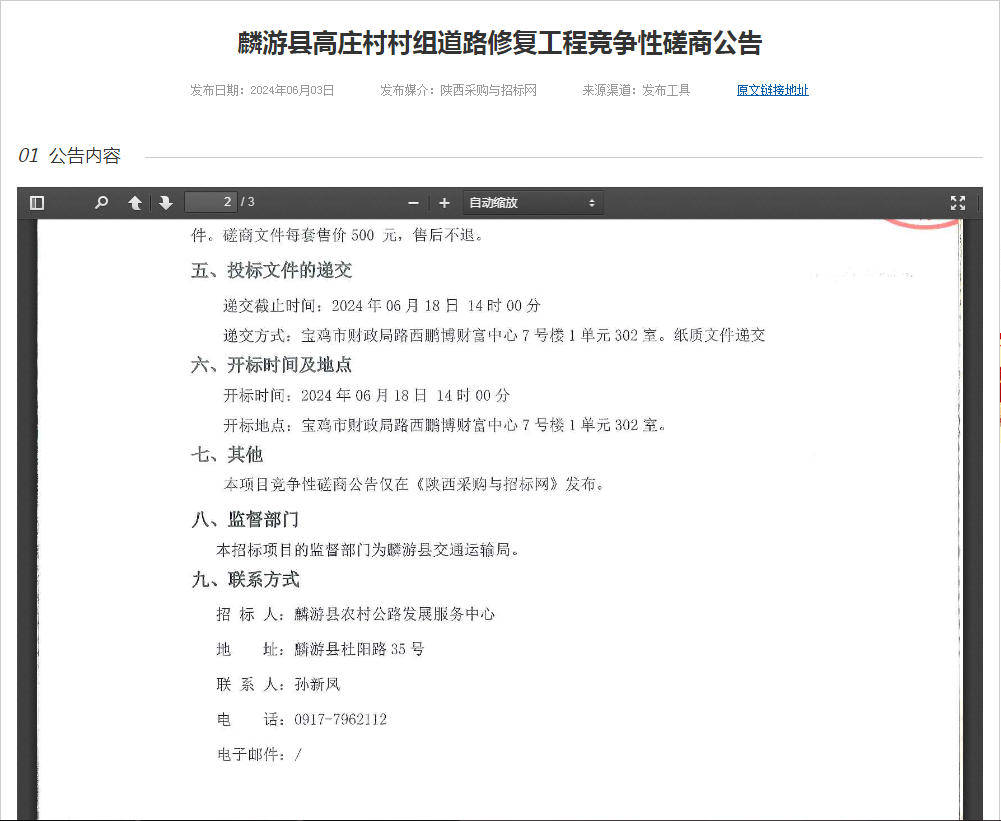Click phone number 0917-7962112
The image size is (1001, 821).
(341, 719)
